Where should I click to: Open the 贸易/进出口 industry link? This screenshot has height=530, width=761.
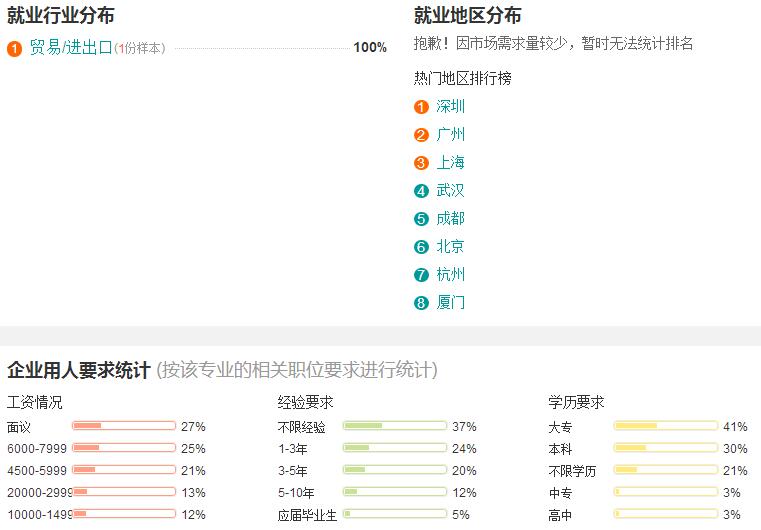71,48
